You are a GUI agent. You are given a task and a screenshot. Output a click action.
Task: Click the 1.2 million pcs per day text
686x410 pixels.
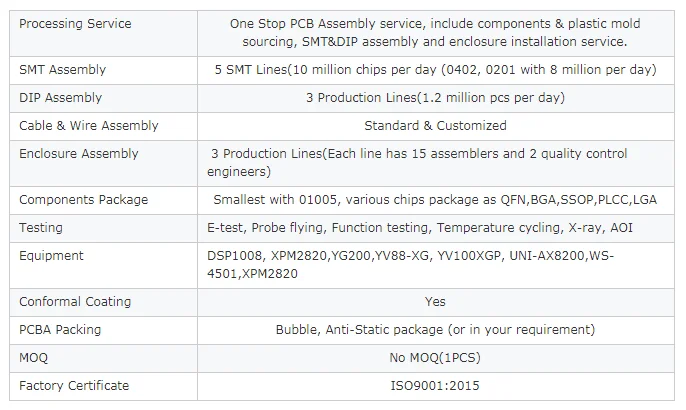tap(435, 98)
